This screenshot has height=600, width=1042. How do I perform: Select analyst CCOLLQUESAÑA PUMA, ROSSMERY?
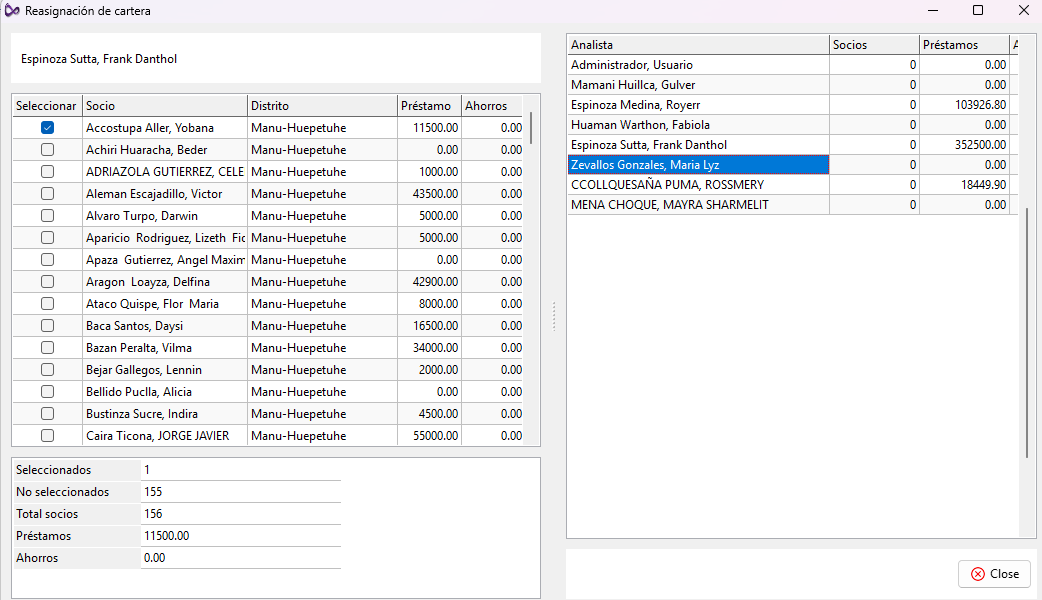[698, 185]
